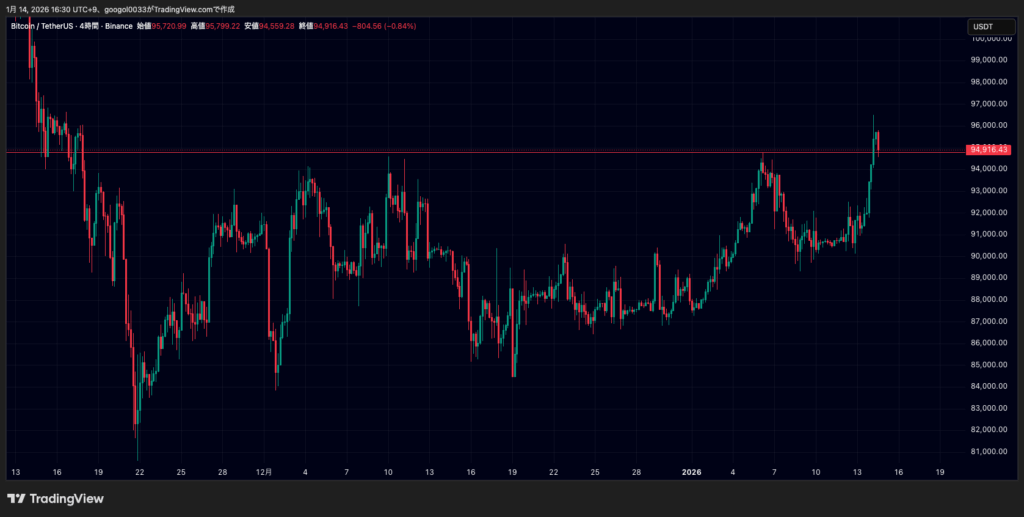Select the red 94,916.43 price label
This screenshot has height=517, width=1024.
(988, 150)
